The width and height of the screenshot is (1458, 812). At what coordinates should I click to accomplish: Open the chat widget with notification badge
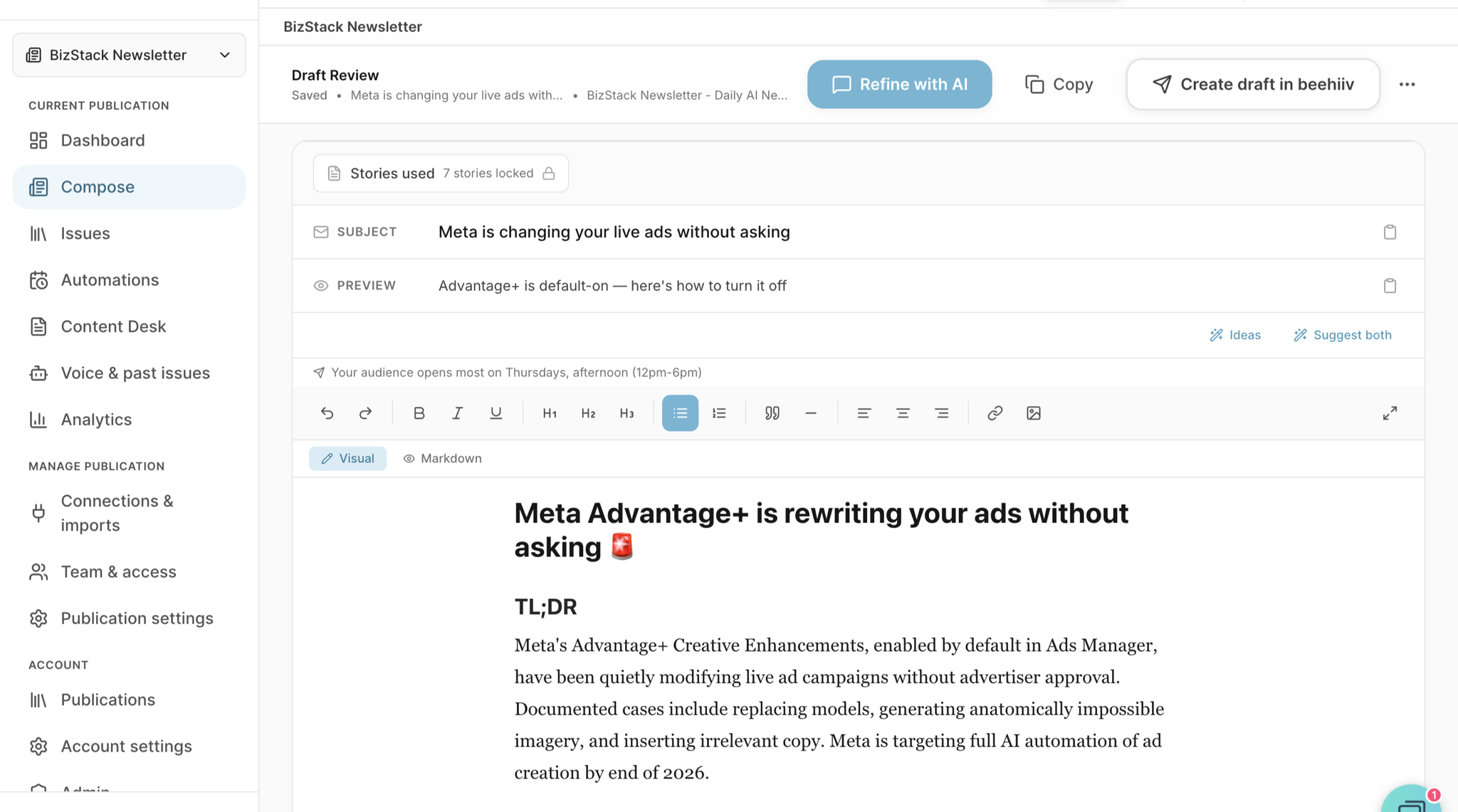pos(1412,802)
